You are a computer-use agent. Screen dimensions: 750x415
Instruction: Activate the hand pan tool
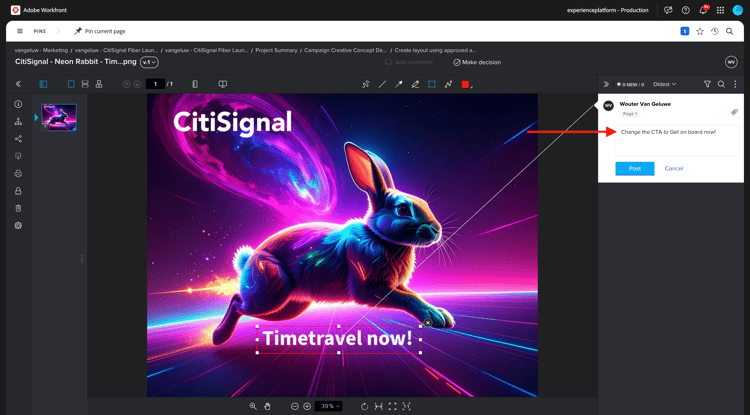(x=268, y=406)
